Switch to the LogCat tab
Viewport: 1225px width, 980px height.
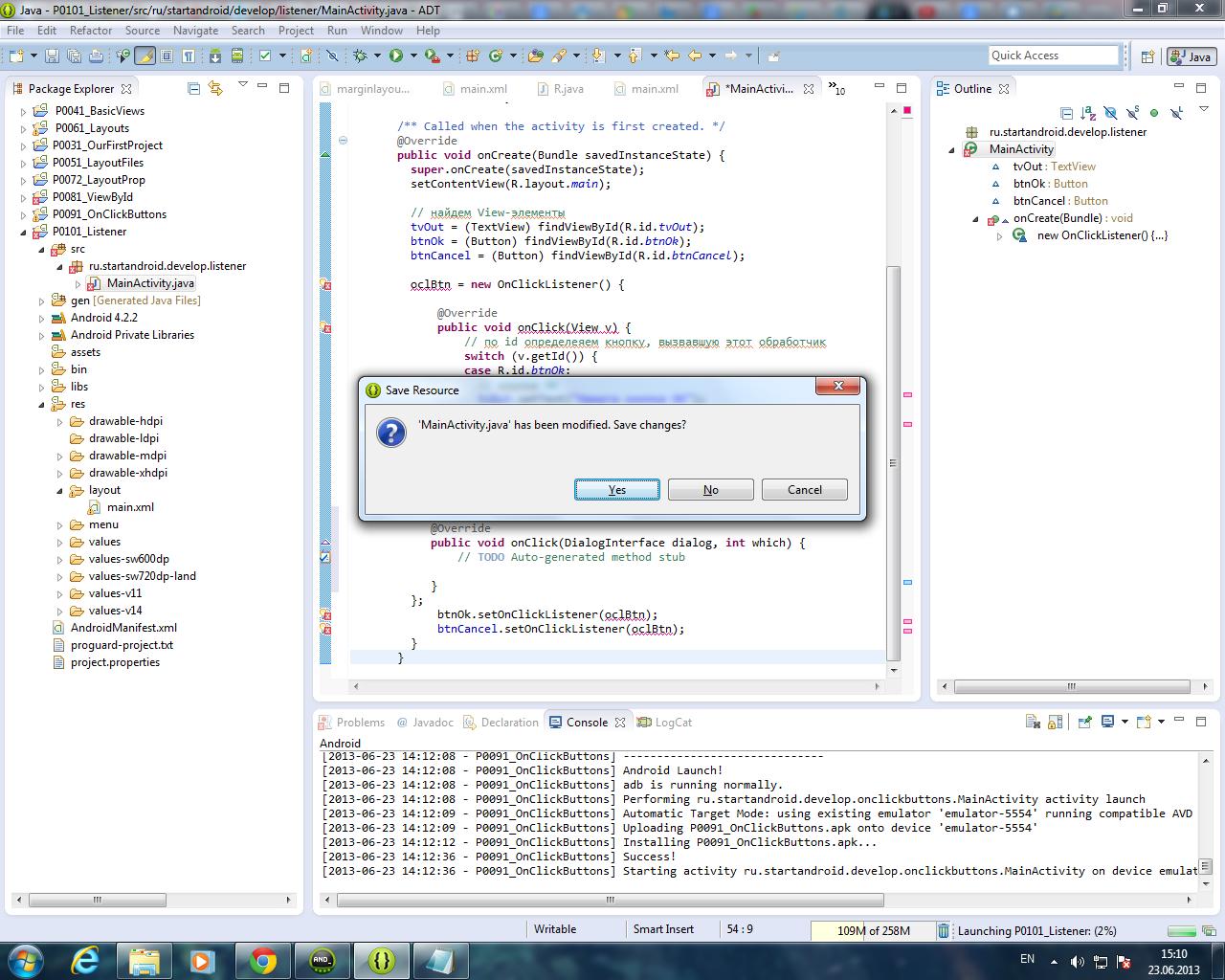coord(664,722)
